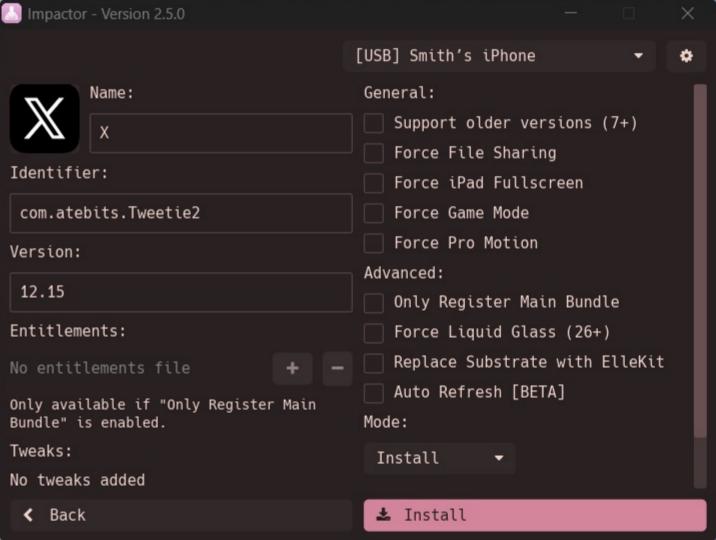716x540 pixels.
Task: Click the 'No tweaks added' text
Action: click(78, 480)
